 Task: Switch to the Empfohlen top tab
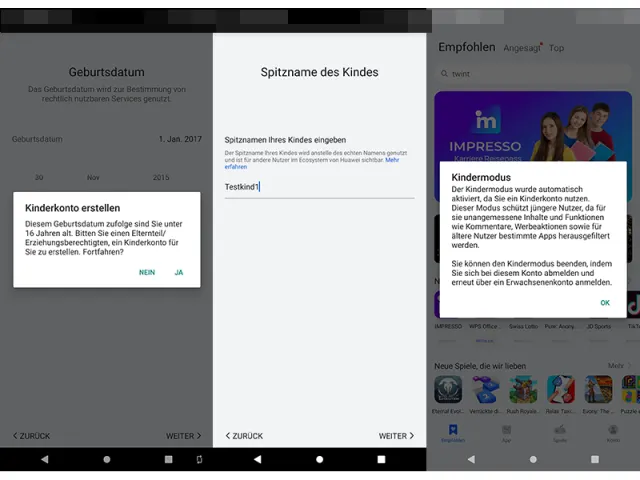point(467,47)
